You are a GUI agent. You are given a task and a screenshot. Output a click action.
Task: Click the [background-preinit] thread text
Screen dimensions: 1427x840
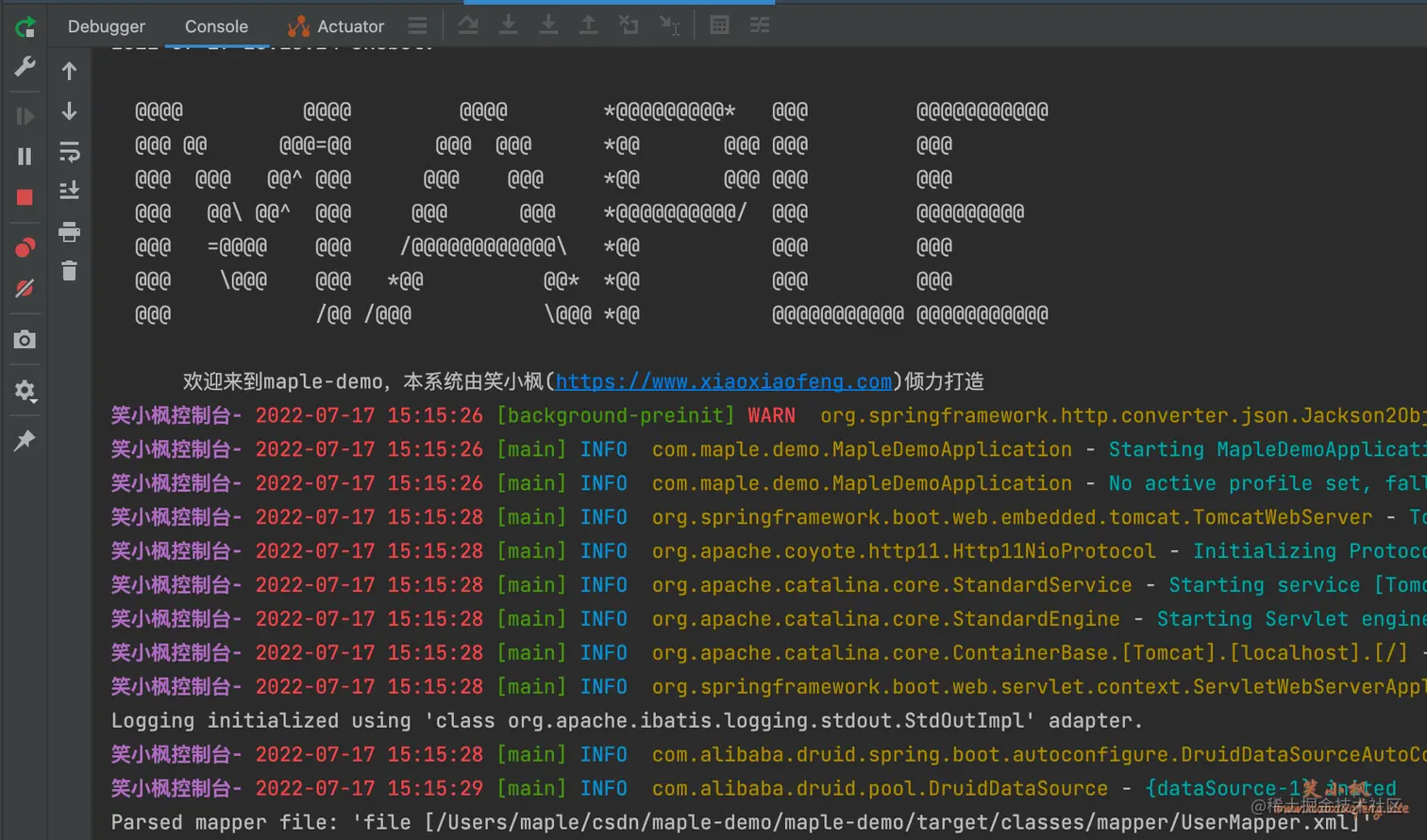[x=615, y=415]
